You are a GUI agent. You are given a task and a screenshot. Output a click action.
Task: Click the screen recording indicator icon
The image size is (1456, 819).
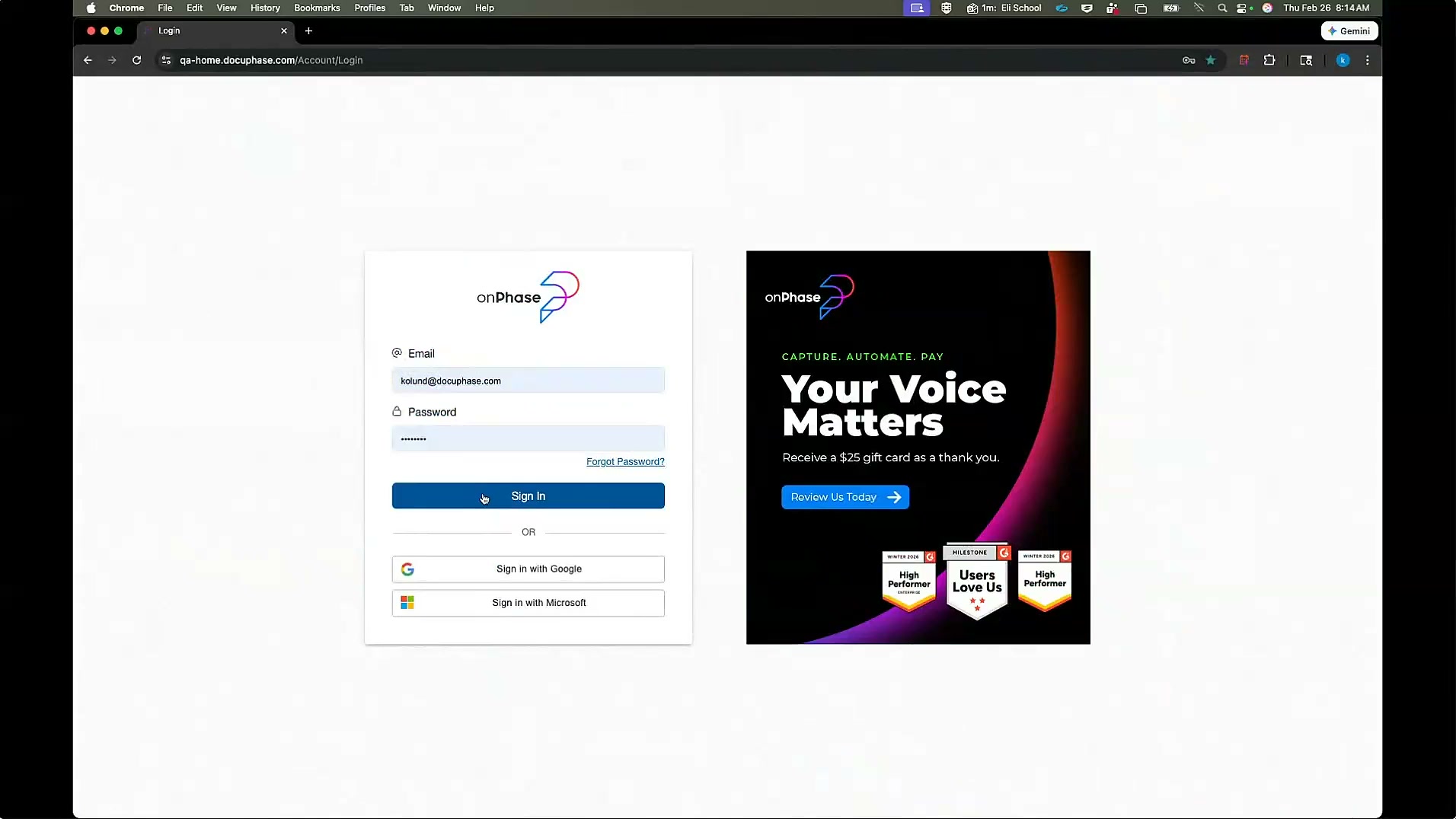pyautogui.click(x=917, y=8)
